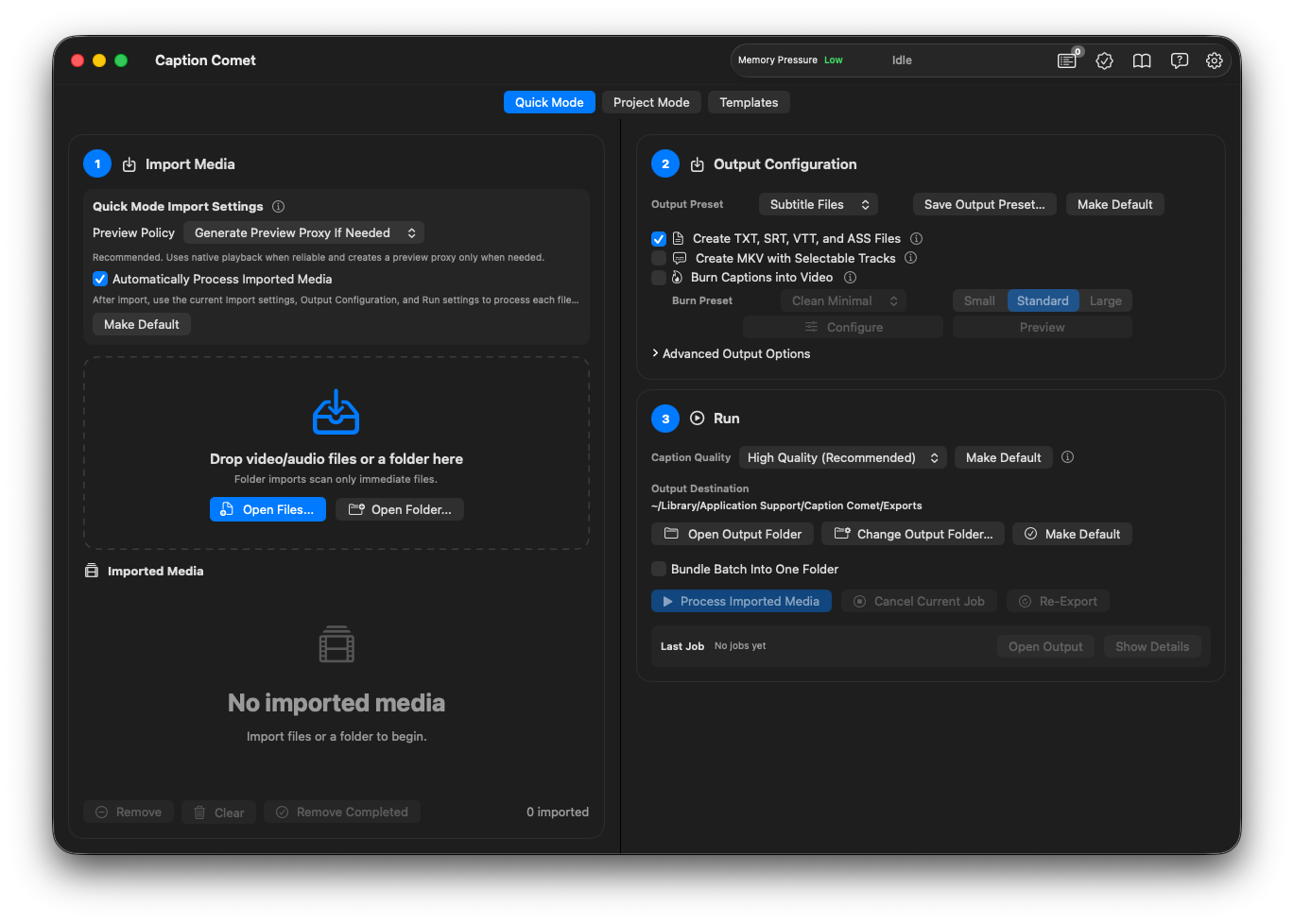
Task: Enable Create MKV with Selectable Tracks
Action: coord(659,258)
